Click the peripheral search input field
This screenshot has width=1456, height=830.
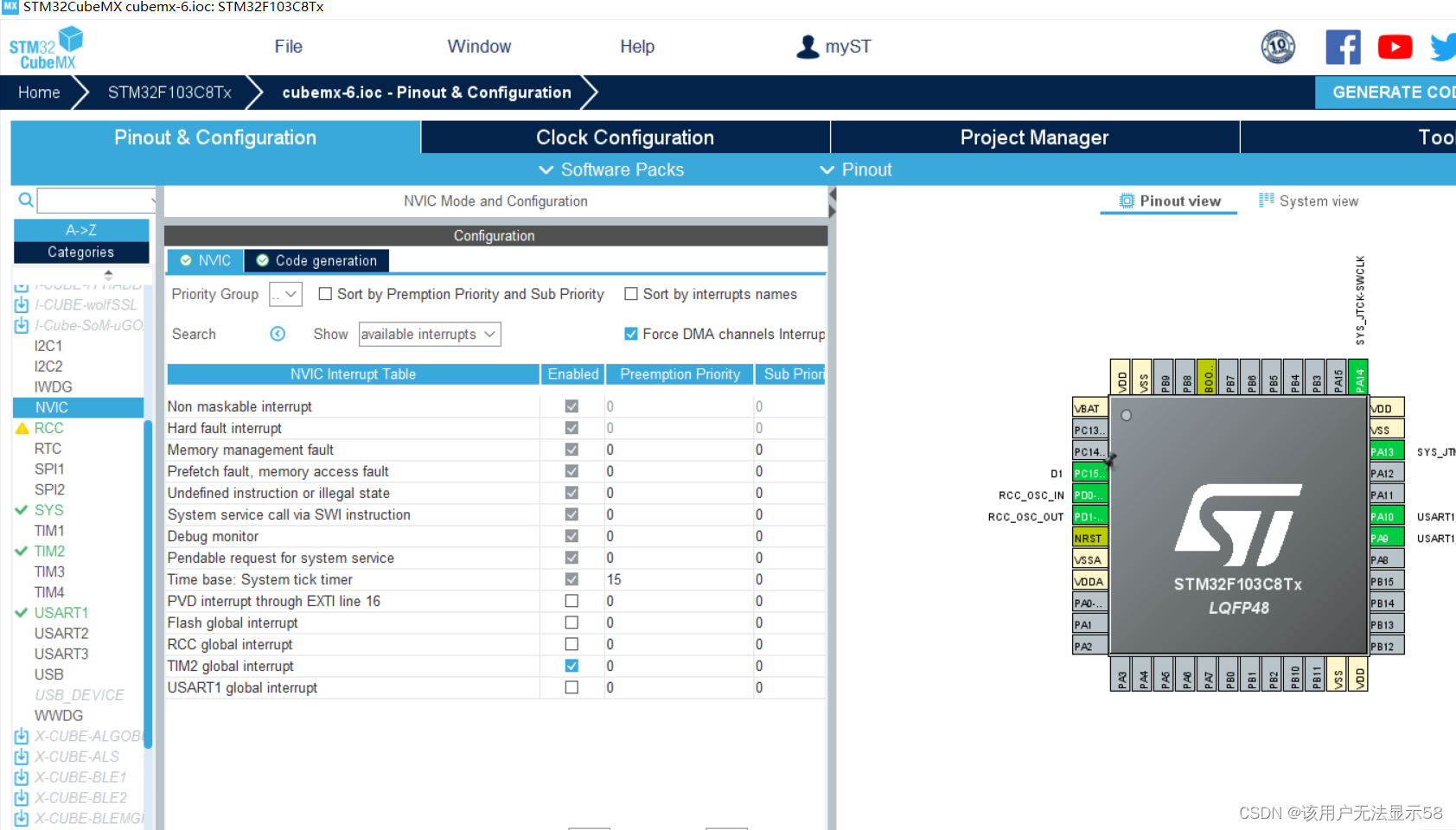[x=96, y=201]
